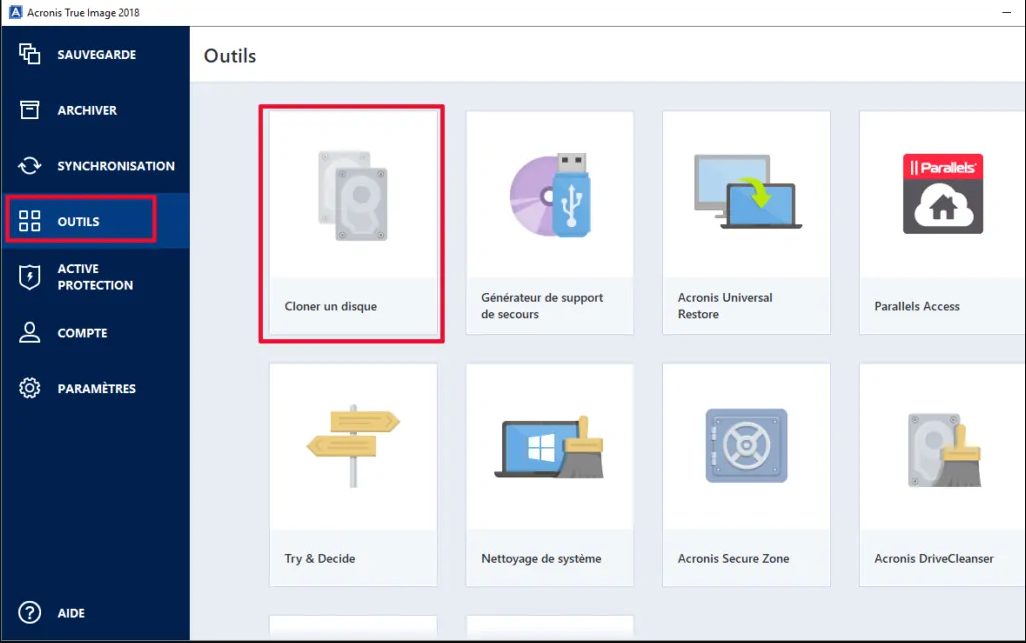Switch to the Outils section
Image resolution: width=1026 pixels, height=643 pixels.
pos(80,221)
